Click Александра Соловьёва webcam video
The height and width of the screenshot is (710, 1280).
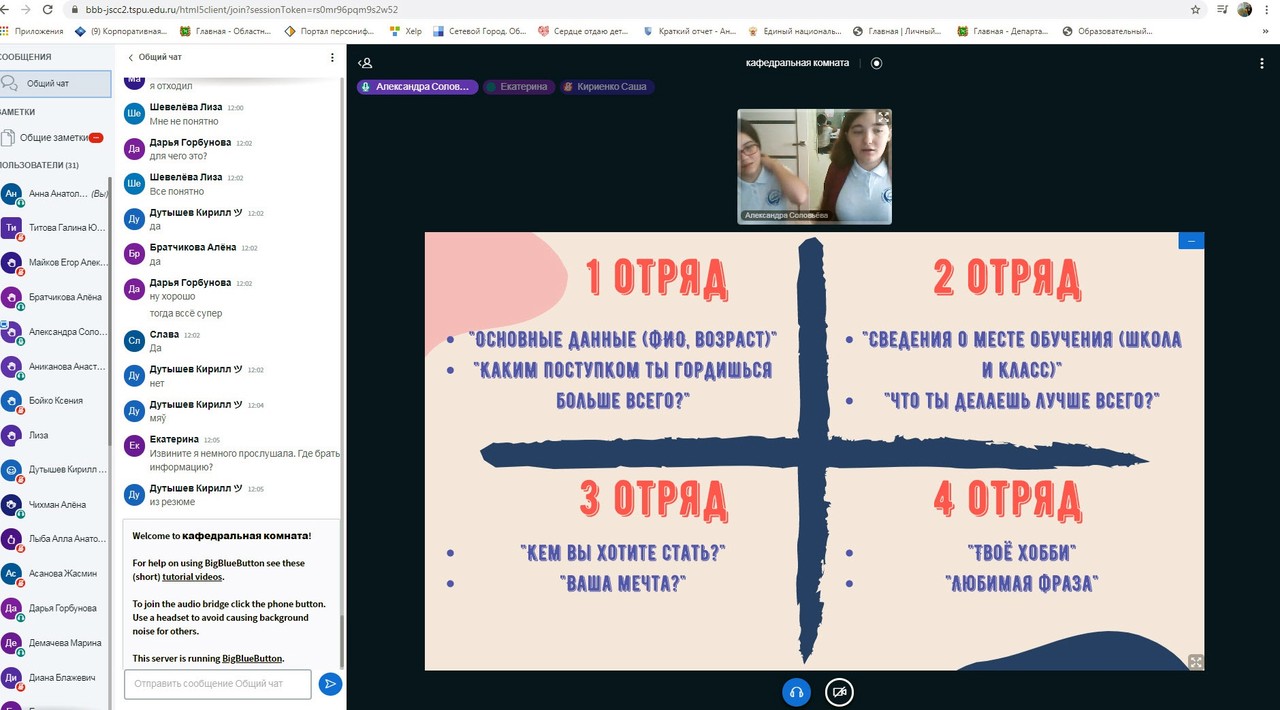(814, 166)
